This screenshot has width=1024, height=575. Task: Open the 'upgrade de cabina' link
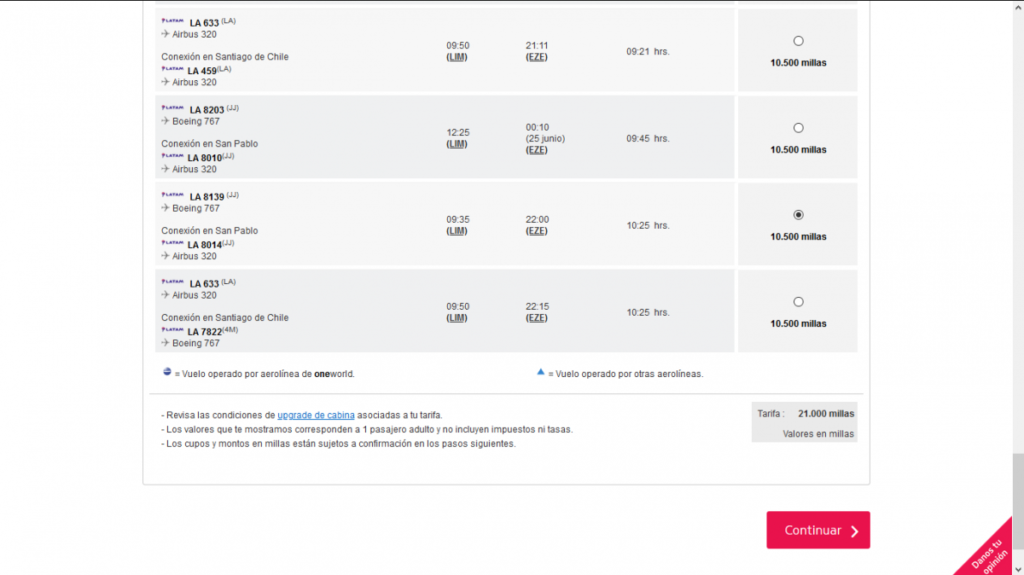tap(316, 415)
